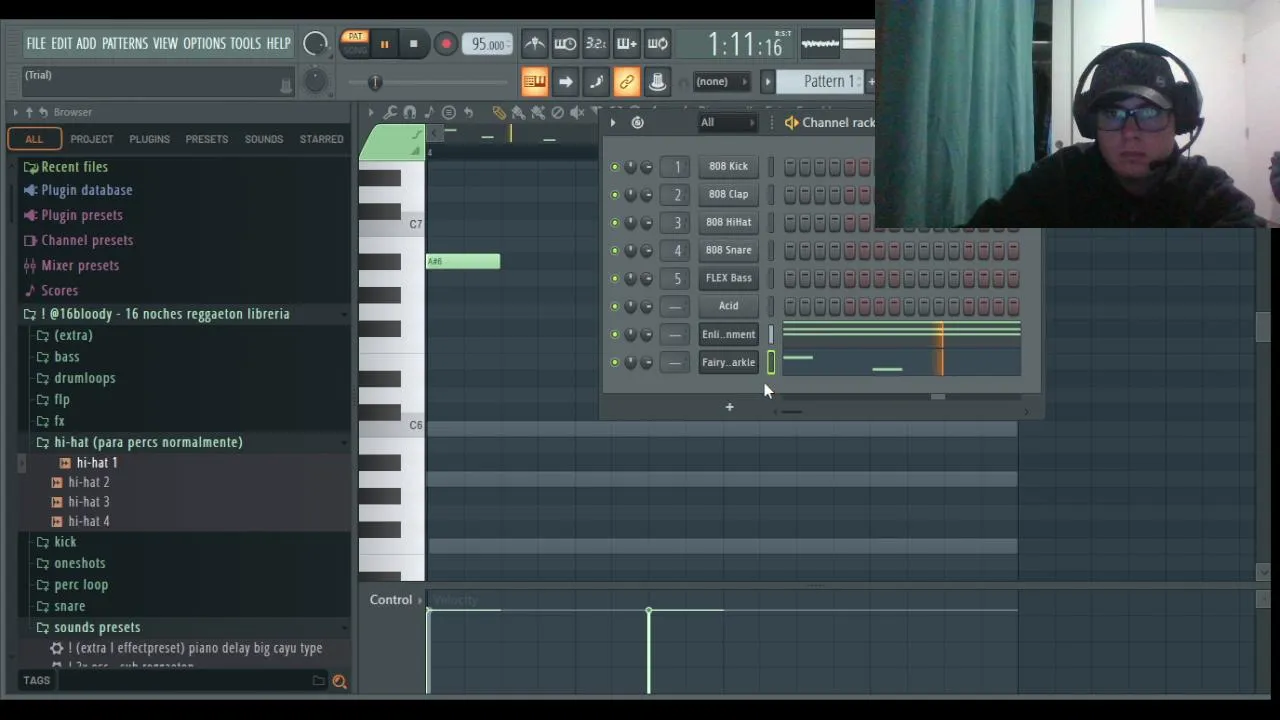
Task: Click the piano roll undo arrow icon
Action: [x=468, y=113]
